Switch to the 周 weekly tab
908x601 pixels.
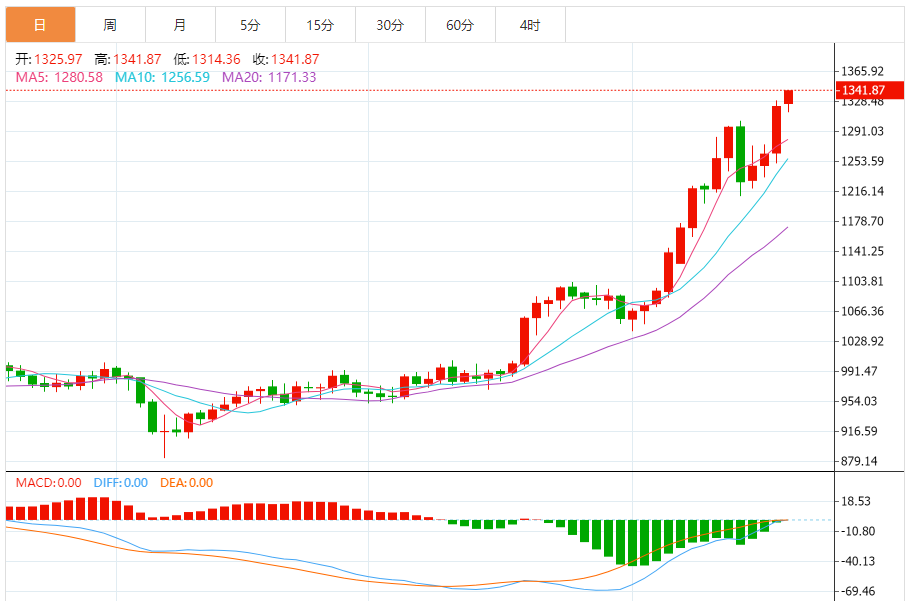(110, 25)
